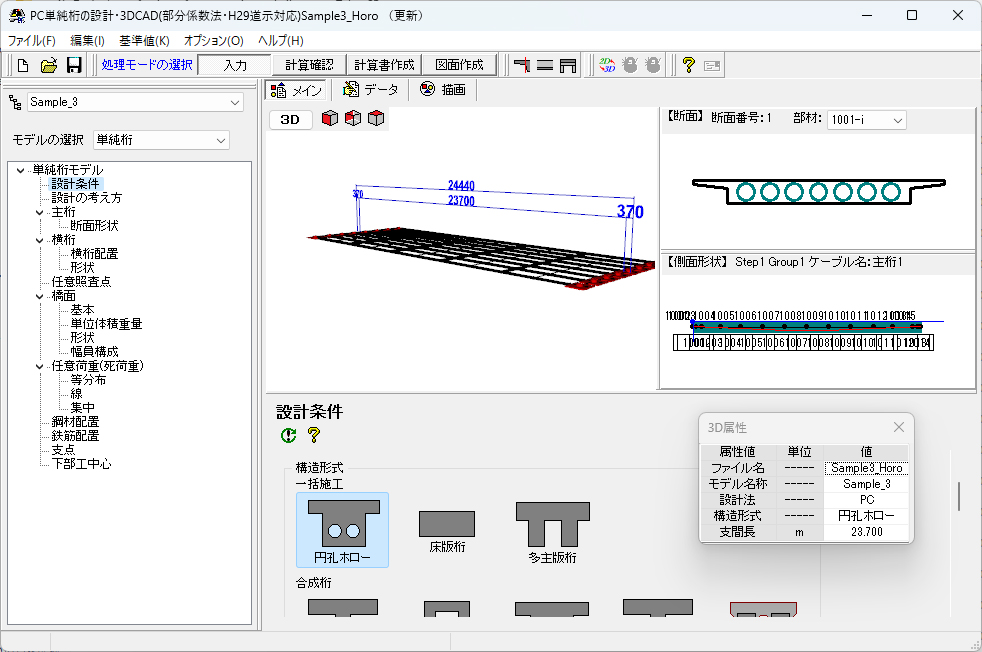Select 設計の考え方 in the tree
The width and height of the screenshot is (982, 652).
86,198
